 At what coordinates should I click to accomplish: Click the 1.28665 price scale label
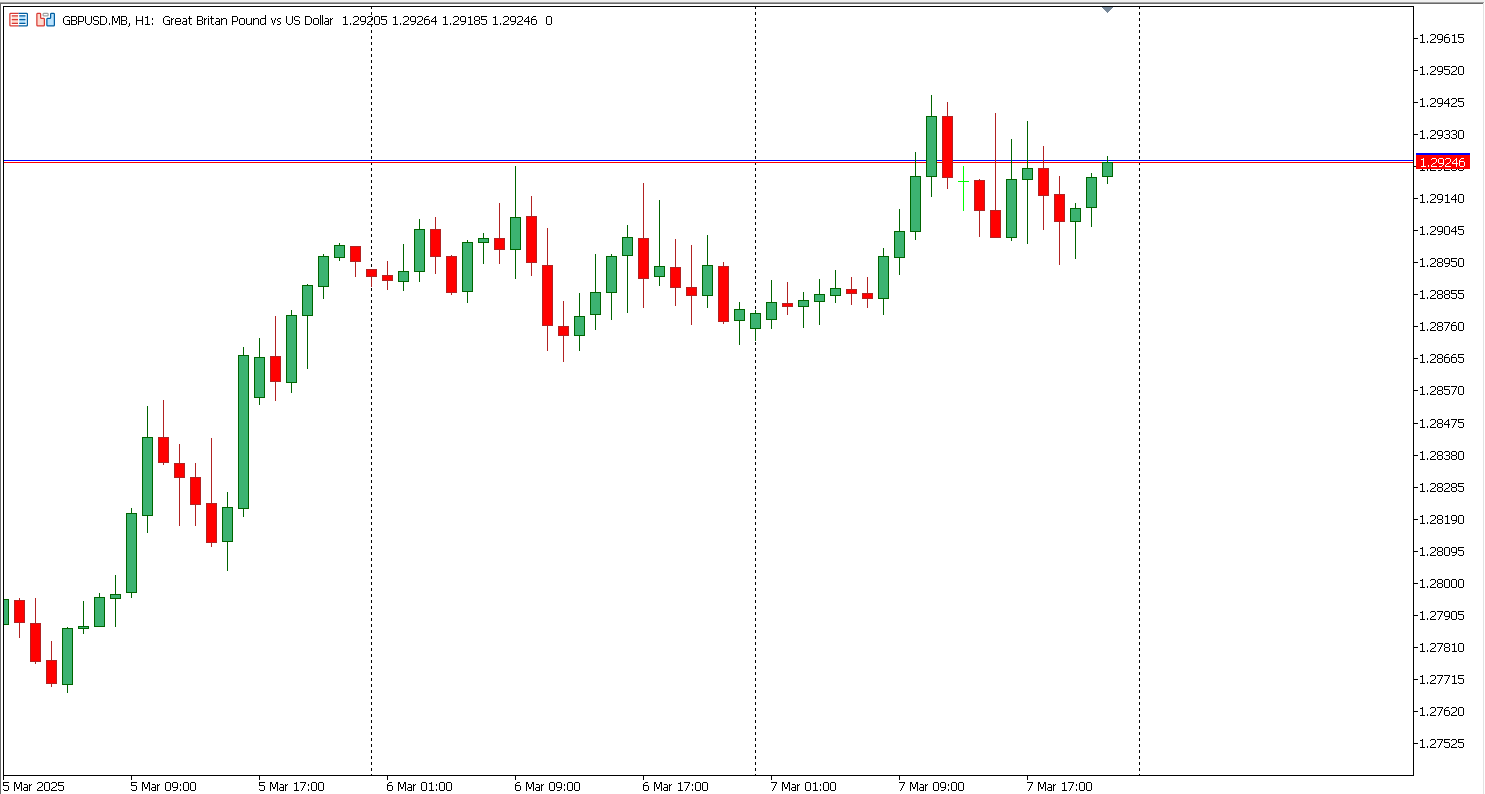click(x=1441, y=358)
